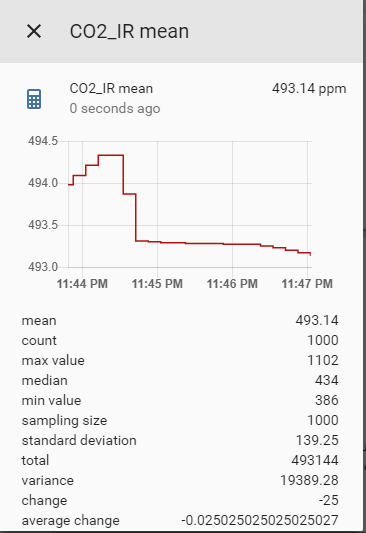Click the average change attribute value
This screenshot has height=533, width=366.
pyautogui.click(x=260, y=520)
